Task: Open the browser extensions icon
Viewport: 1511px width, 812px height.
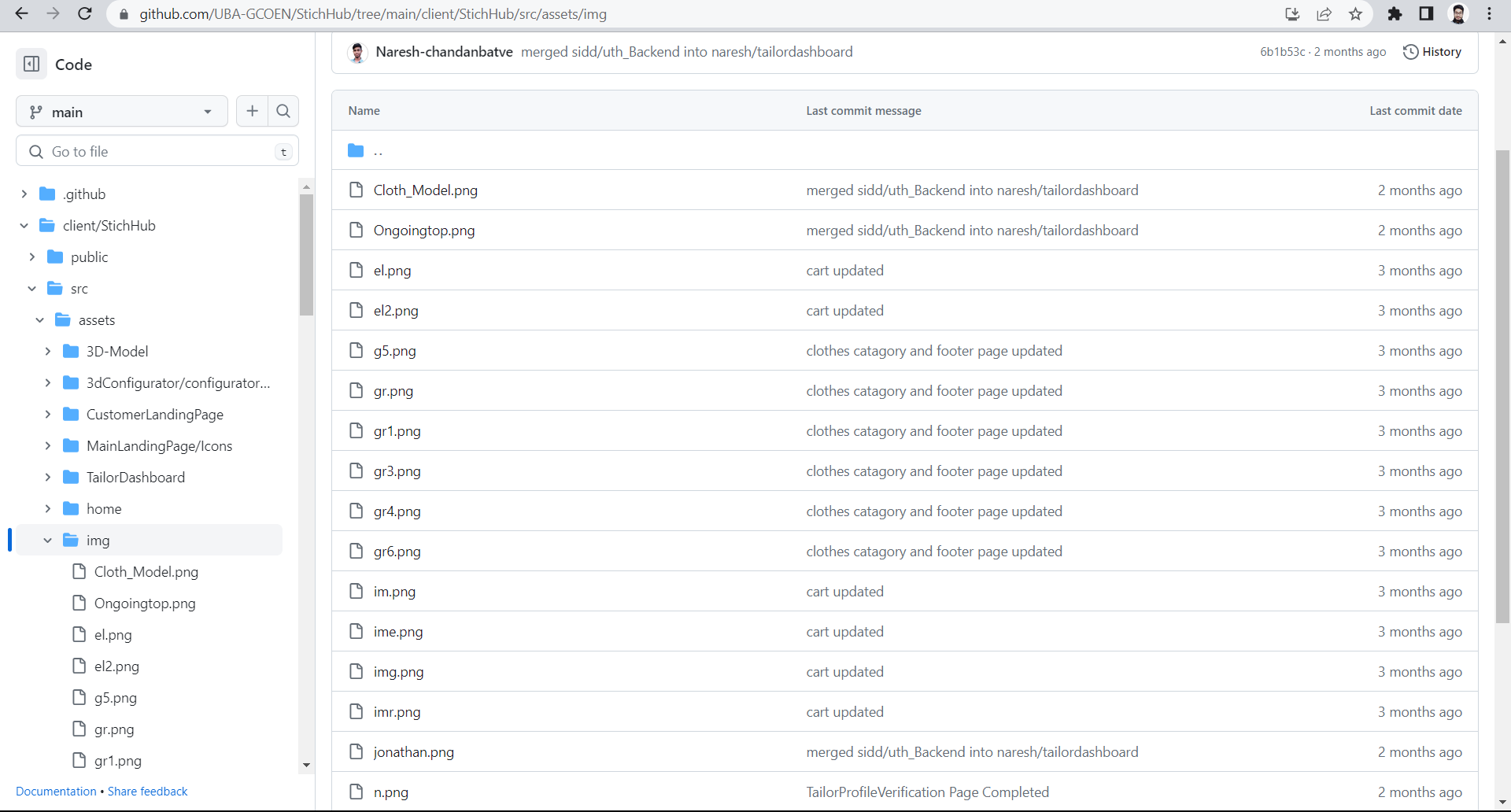Action: pyautogui.click(x=1395, y=14)
